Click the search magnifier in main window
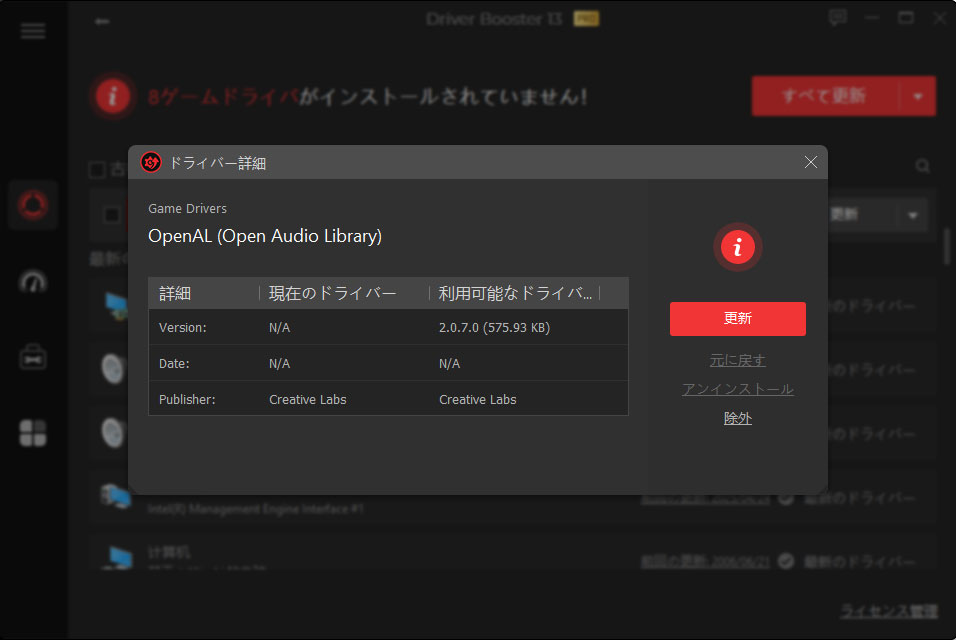The image size is (956, 640). pos(922,165)
